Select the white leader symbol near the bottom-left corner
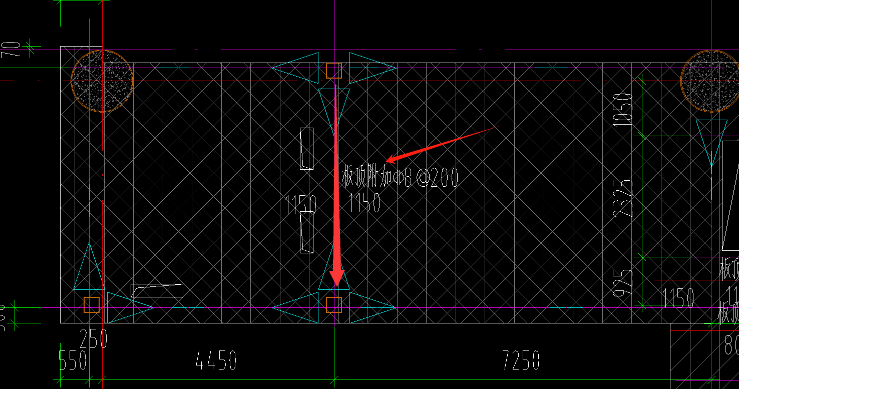The image size is (872, 405). 156,290
